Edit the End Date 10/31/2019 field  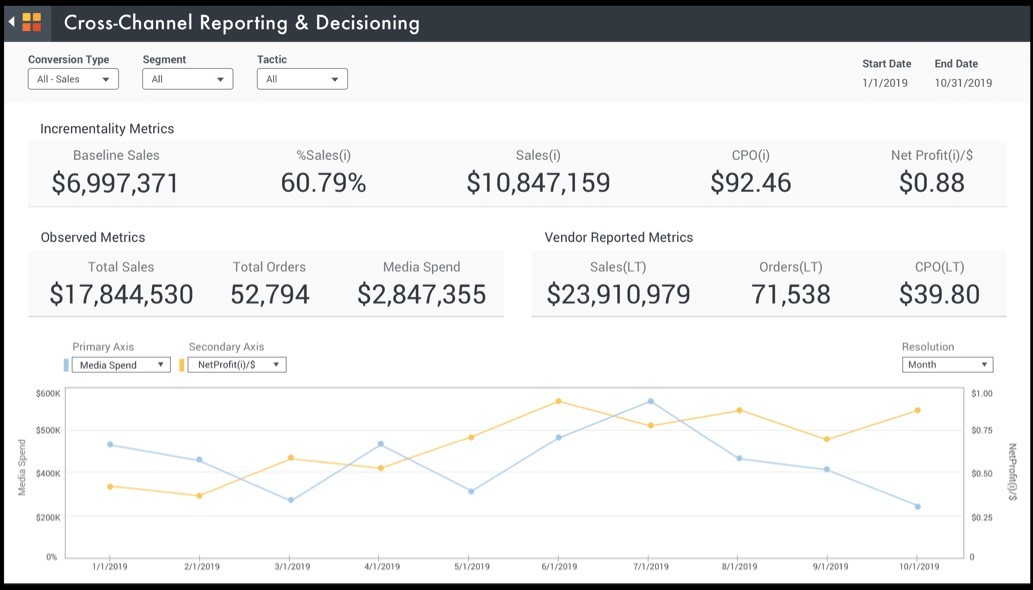pos(963,83)
